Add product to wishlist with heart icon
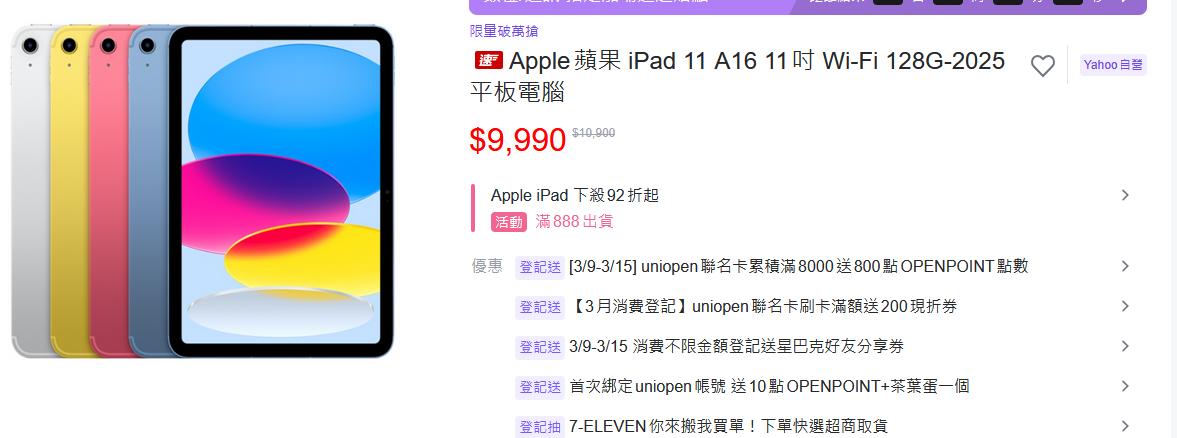The height and width of the screenshot is (438, 1177). click(1042, 66)
